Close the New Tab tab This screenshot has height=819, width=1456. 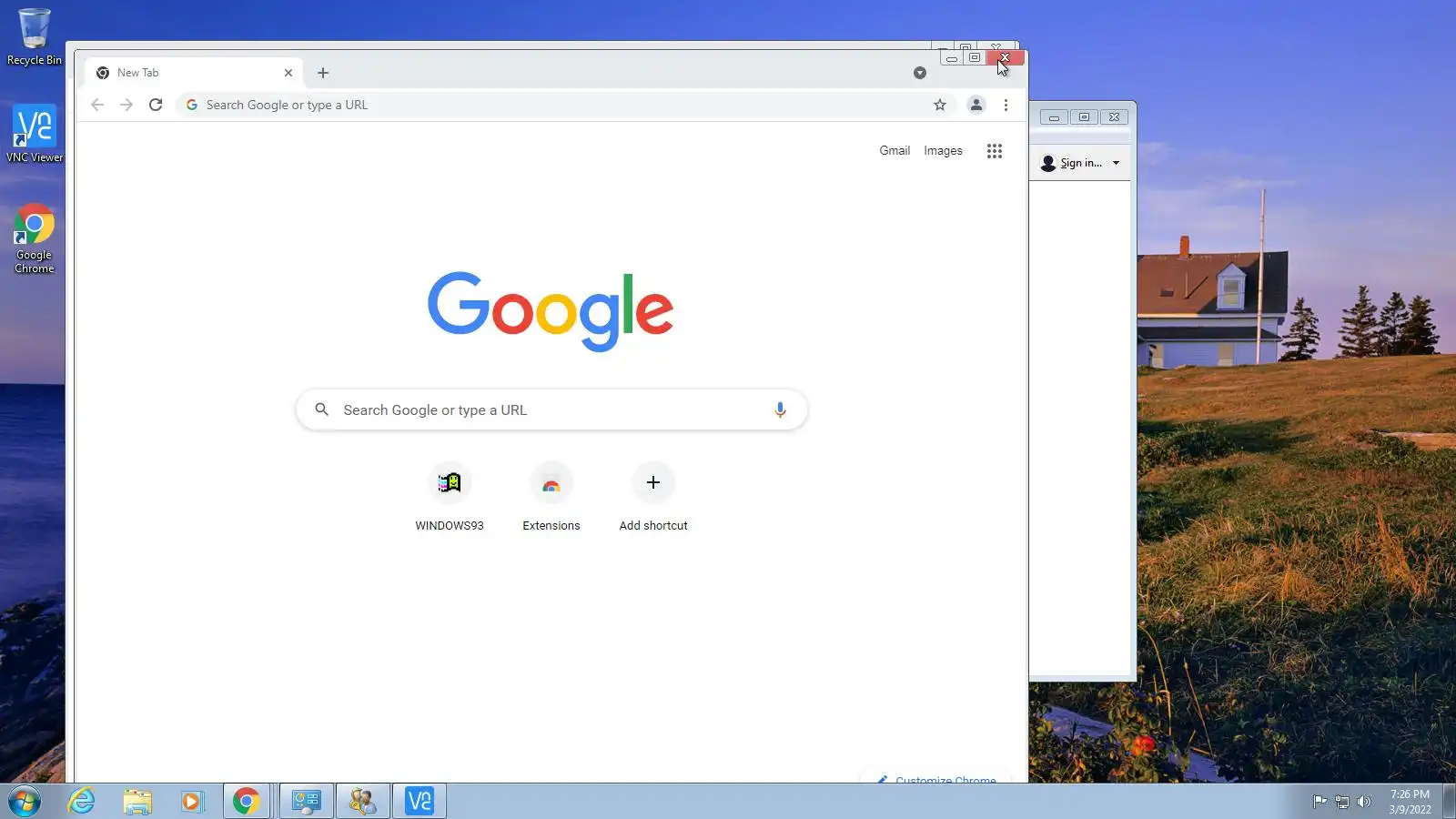[288, 73]
